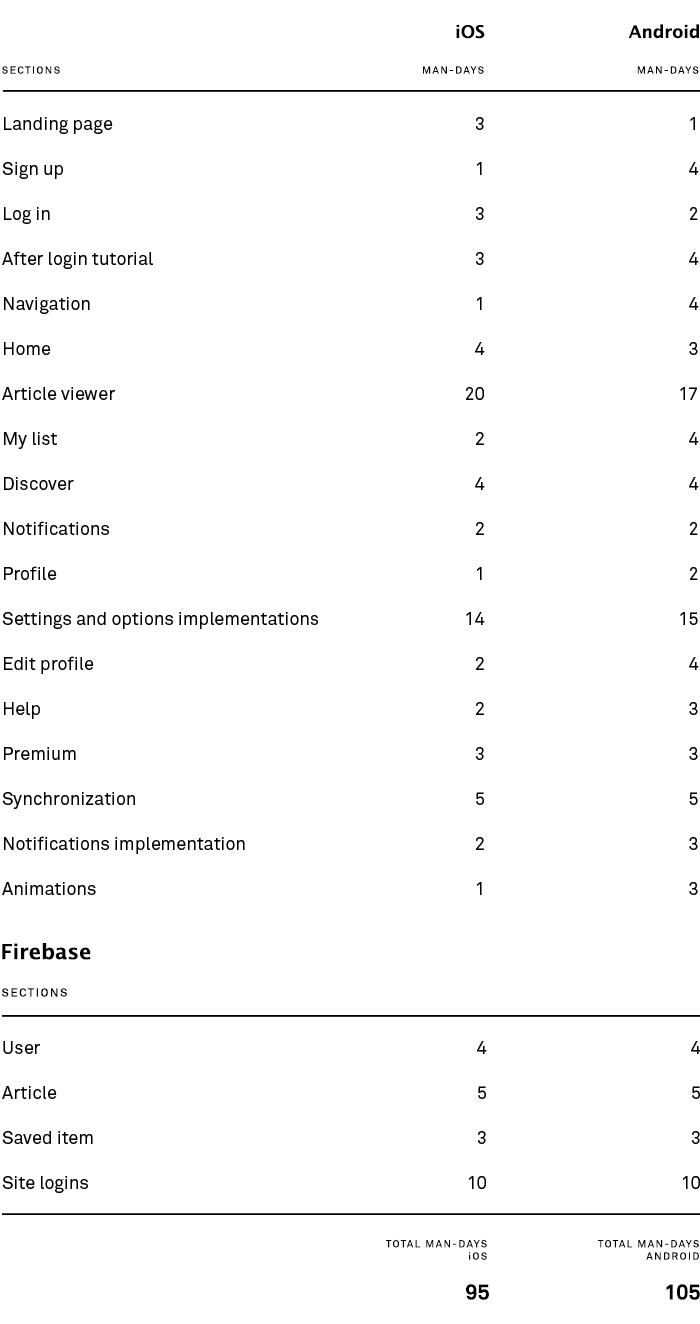Viewport: 700px width, 1324px height.
Task: Click the iOS total value 95
Action: 477,1292
